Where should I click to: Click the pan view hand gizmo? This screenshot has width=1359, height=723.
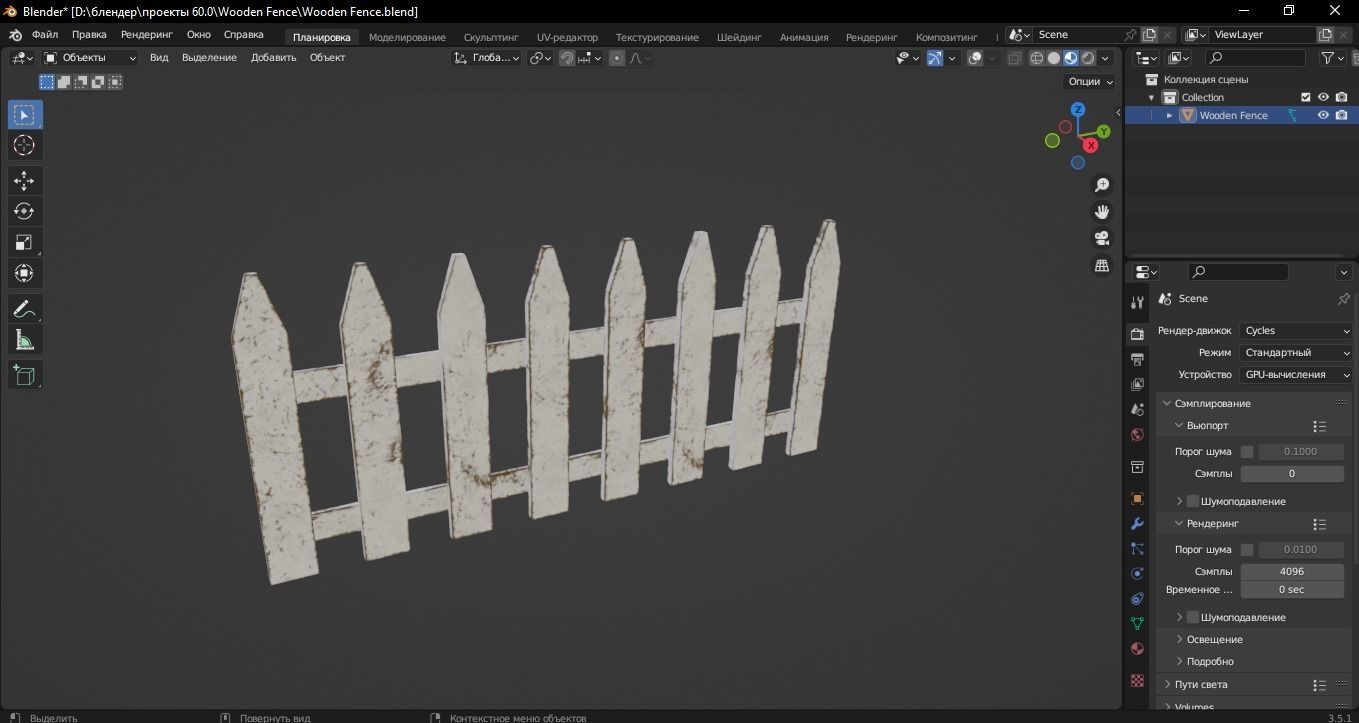(x=1102, y=212)
